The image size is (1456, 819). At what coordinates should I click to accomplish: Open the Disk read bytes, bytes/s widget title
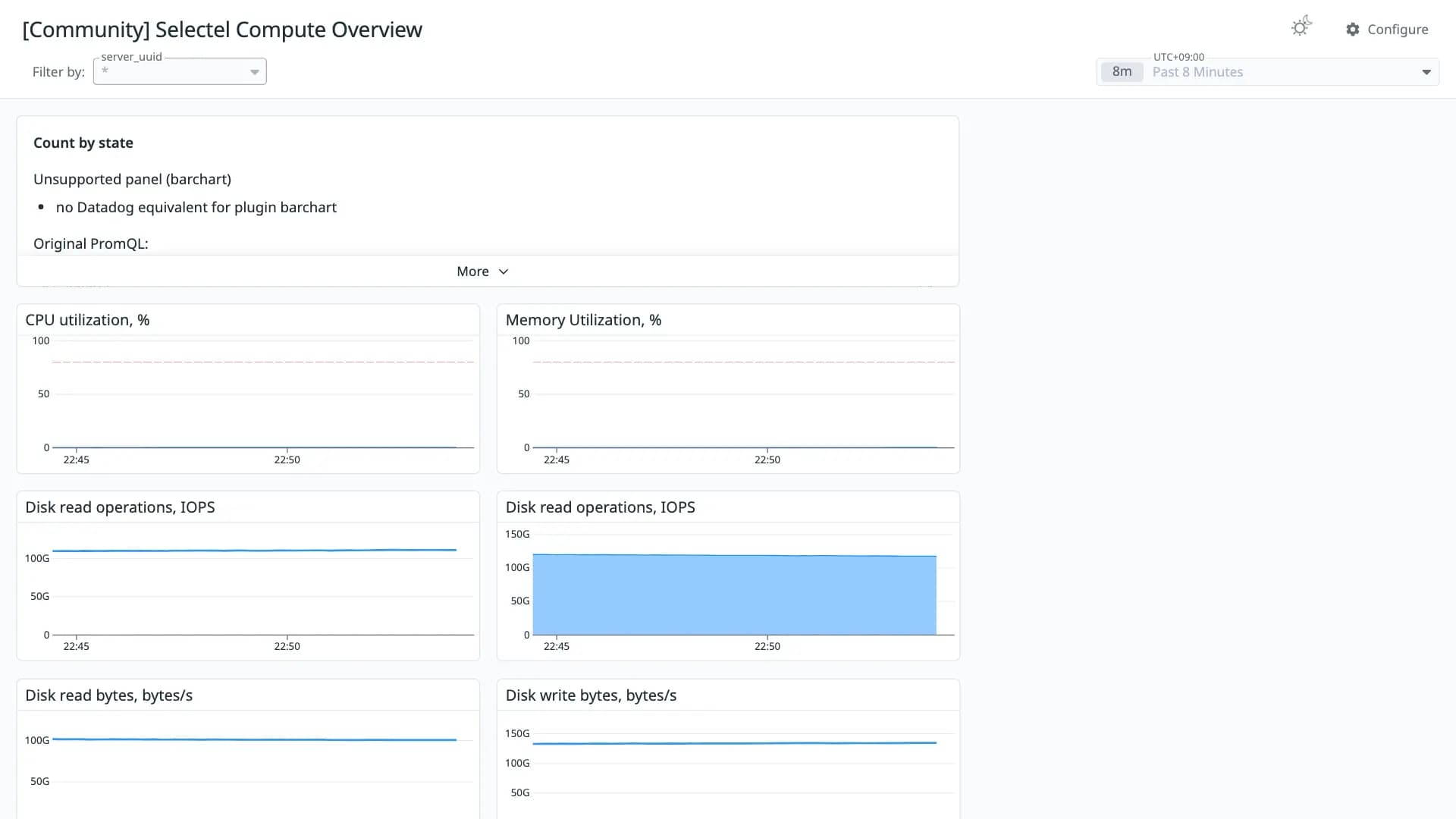pyautogui.click(x=108, y=695)
